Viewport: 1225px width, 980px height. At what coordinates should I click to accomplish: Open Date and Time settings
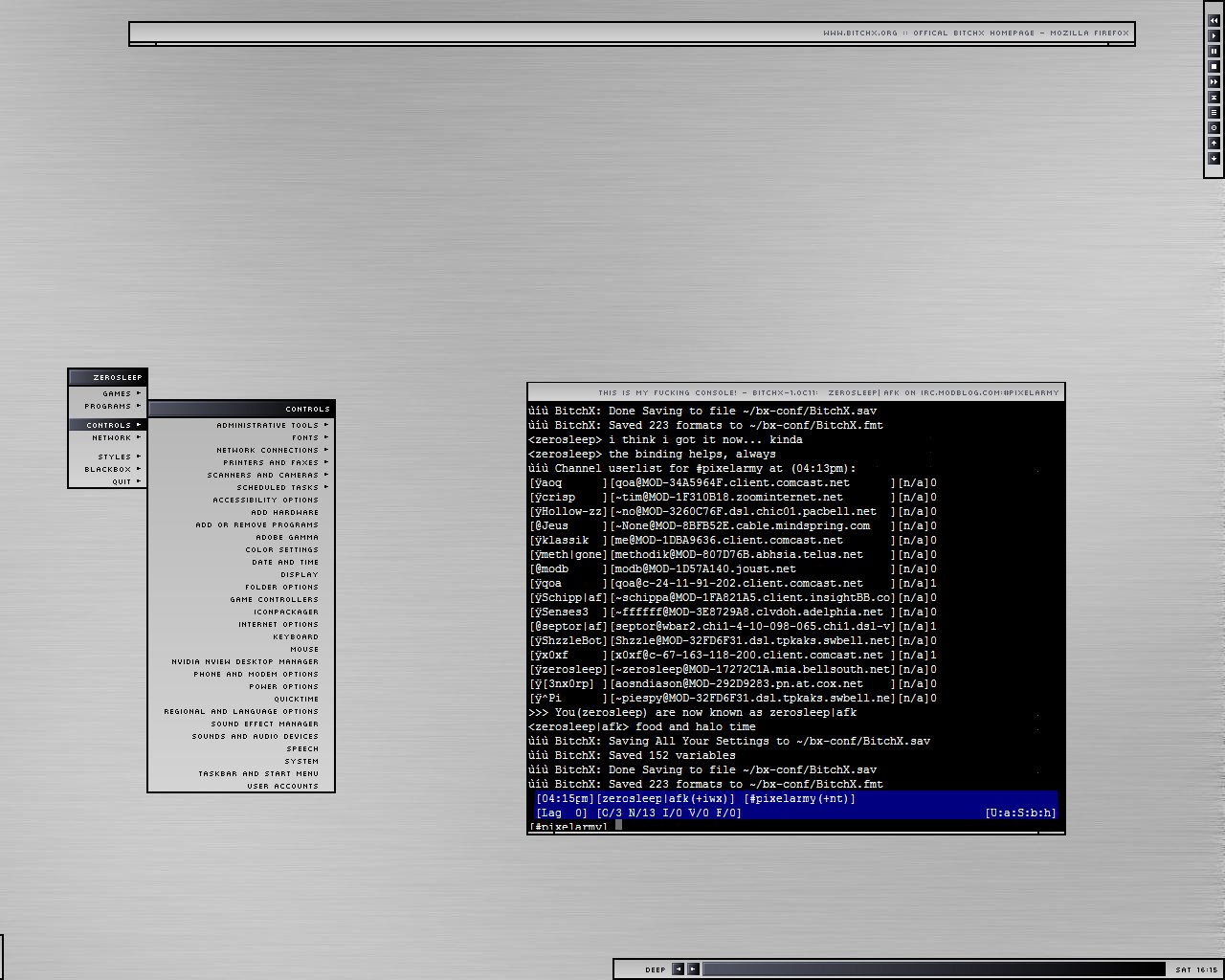(240, 562)
